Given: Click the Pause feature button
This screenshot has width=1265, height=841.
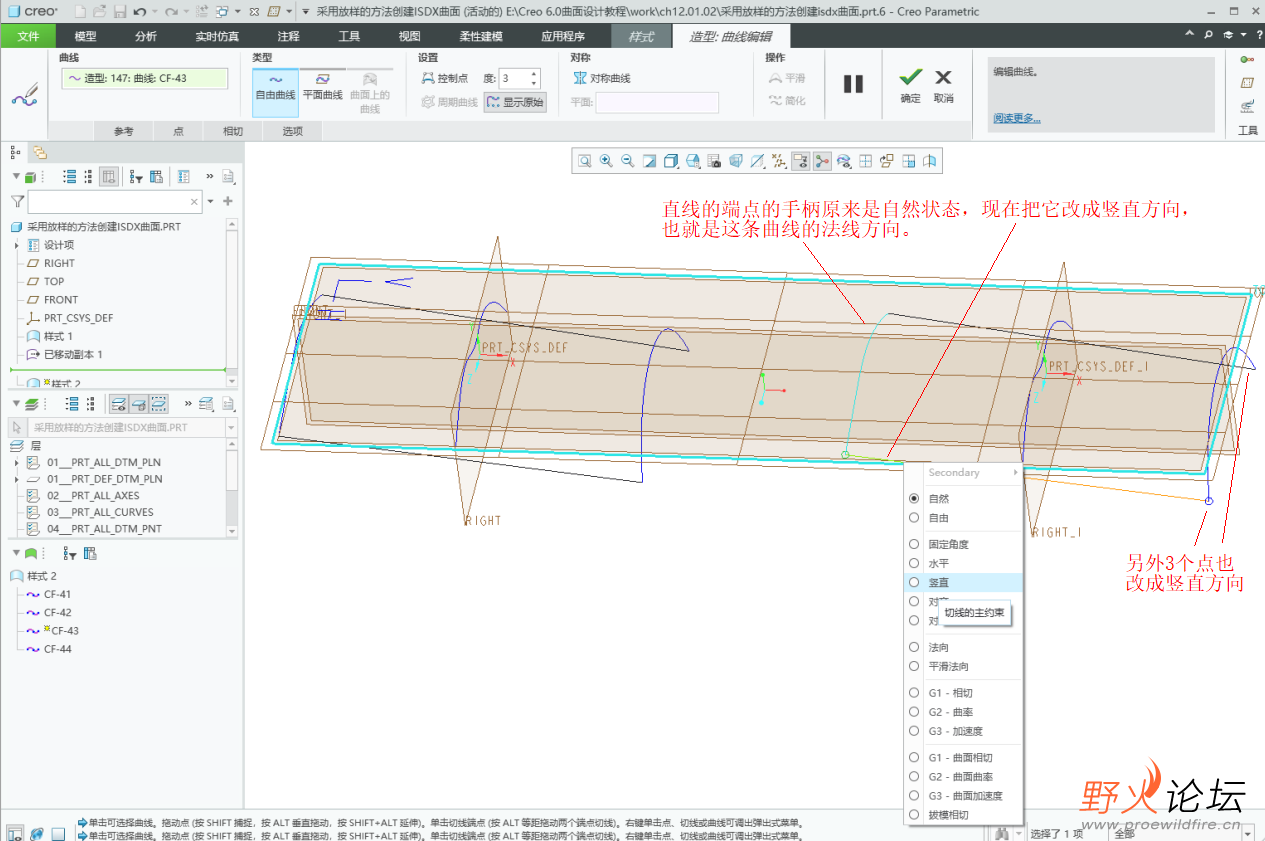Looking at the screenshot, I should pyautogui.click(x=853, y=84).
